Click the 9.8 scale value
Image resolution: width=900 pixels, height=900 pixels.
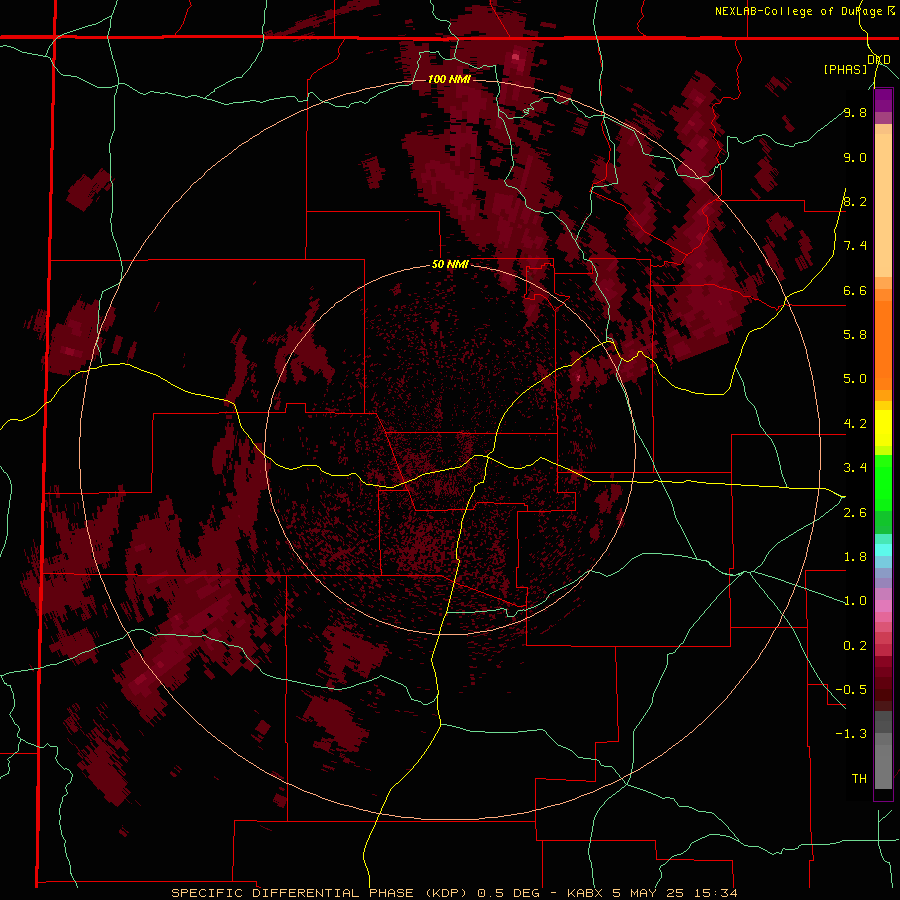(855, 112)
